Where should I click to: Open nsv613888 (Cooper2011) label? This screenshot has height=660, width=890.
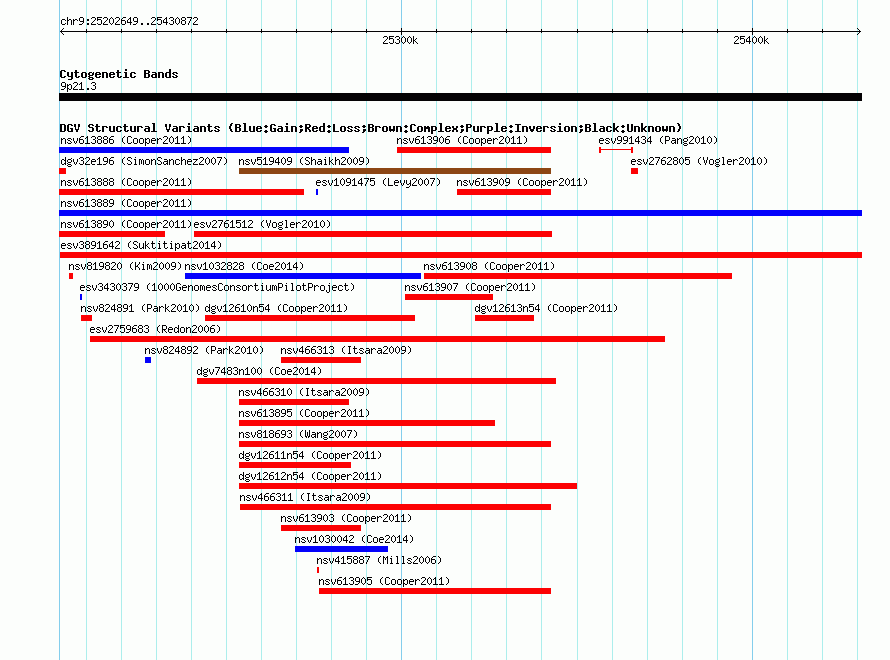pos(126,182)
